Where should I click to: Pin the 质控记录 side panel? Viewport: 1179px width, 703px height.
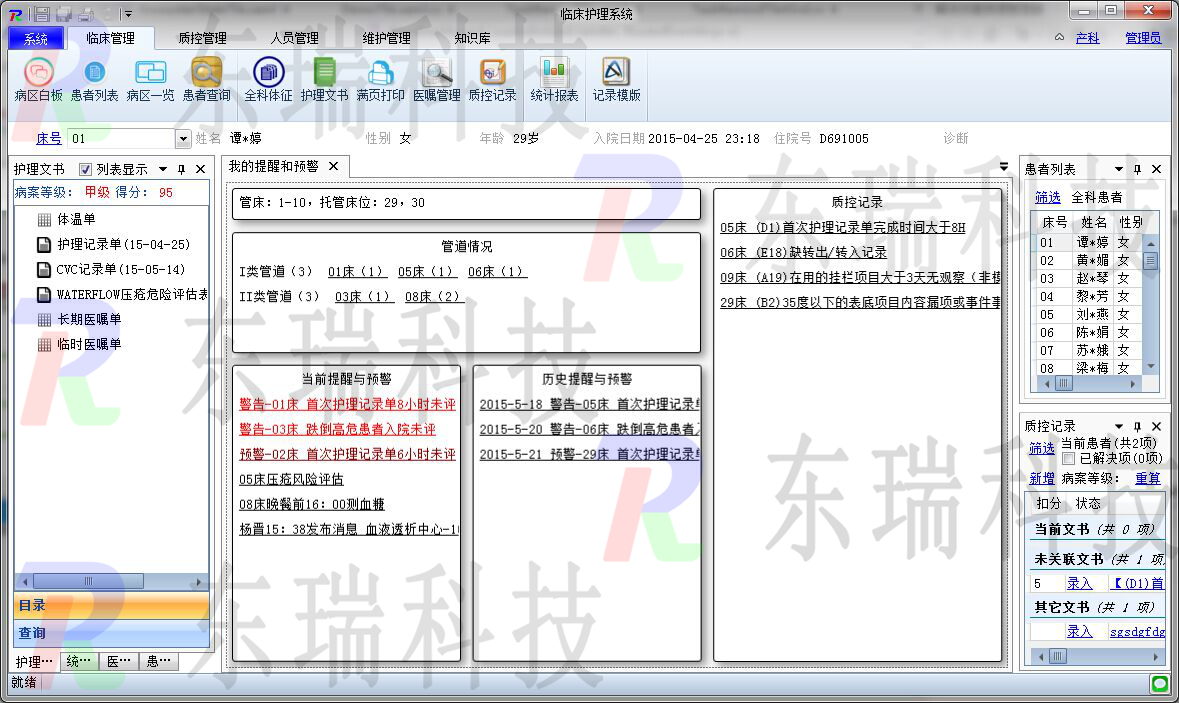(x=1137, y=426)
